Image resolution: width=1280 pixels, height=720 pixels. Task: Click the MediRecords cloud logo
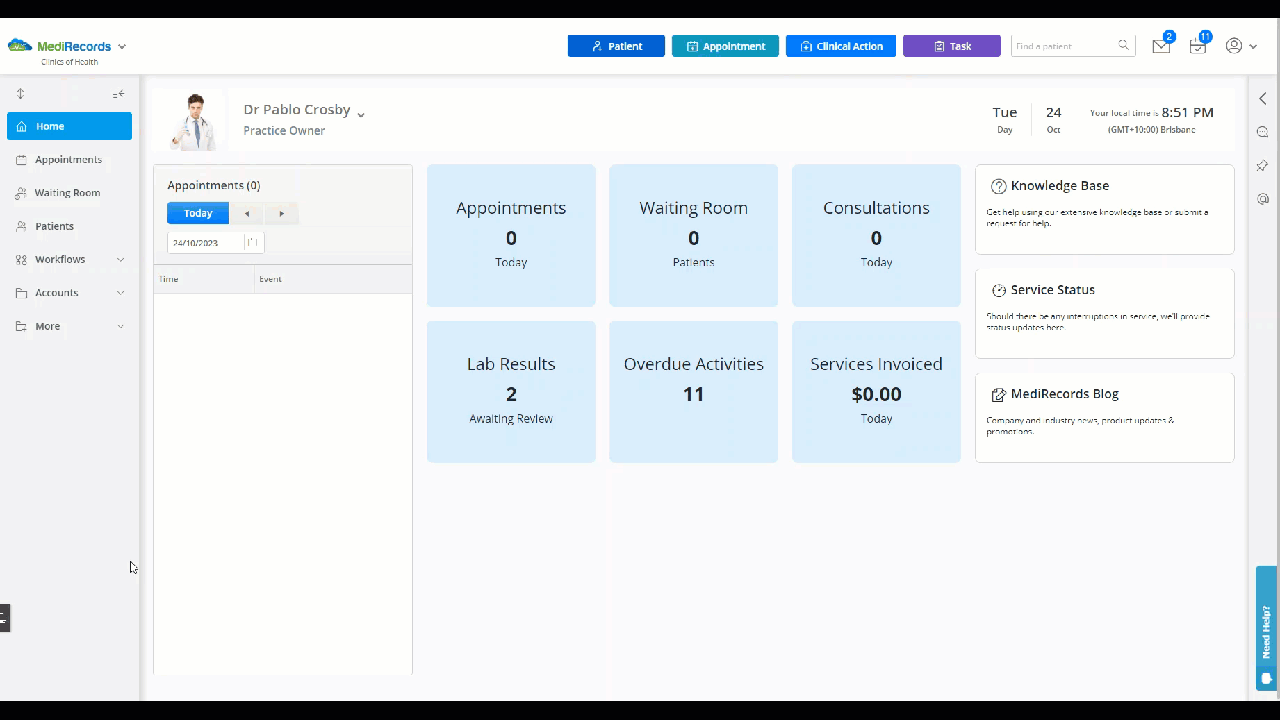pos(20,45)
